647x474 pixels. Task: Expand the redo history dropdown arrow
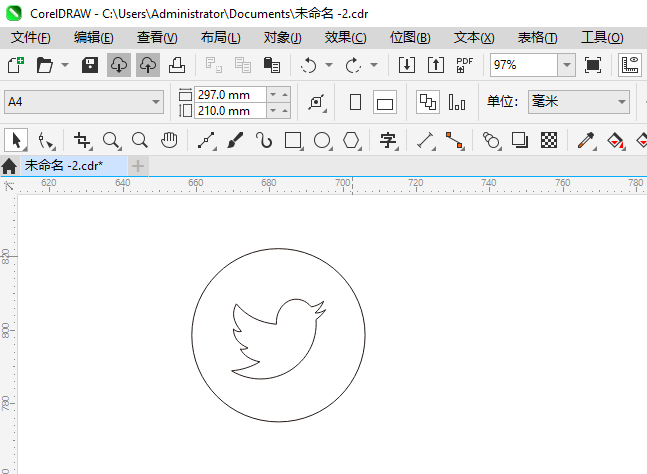(x=374, y=65)
